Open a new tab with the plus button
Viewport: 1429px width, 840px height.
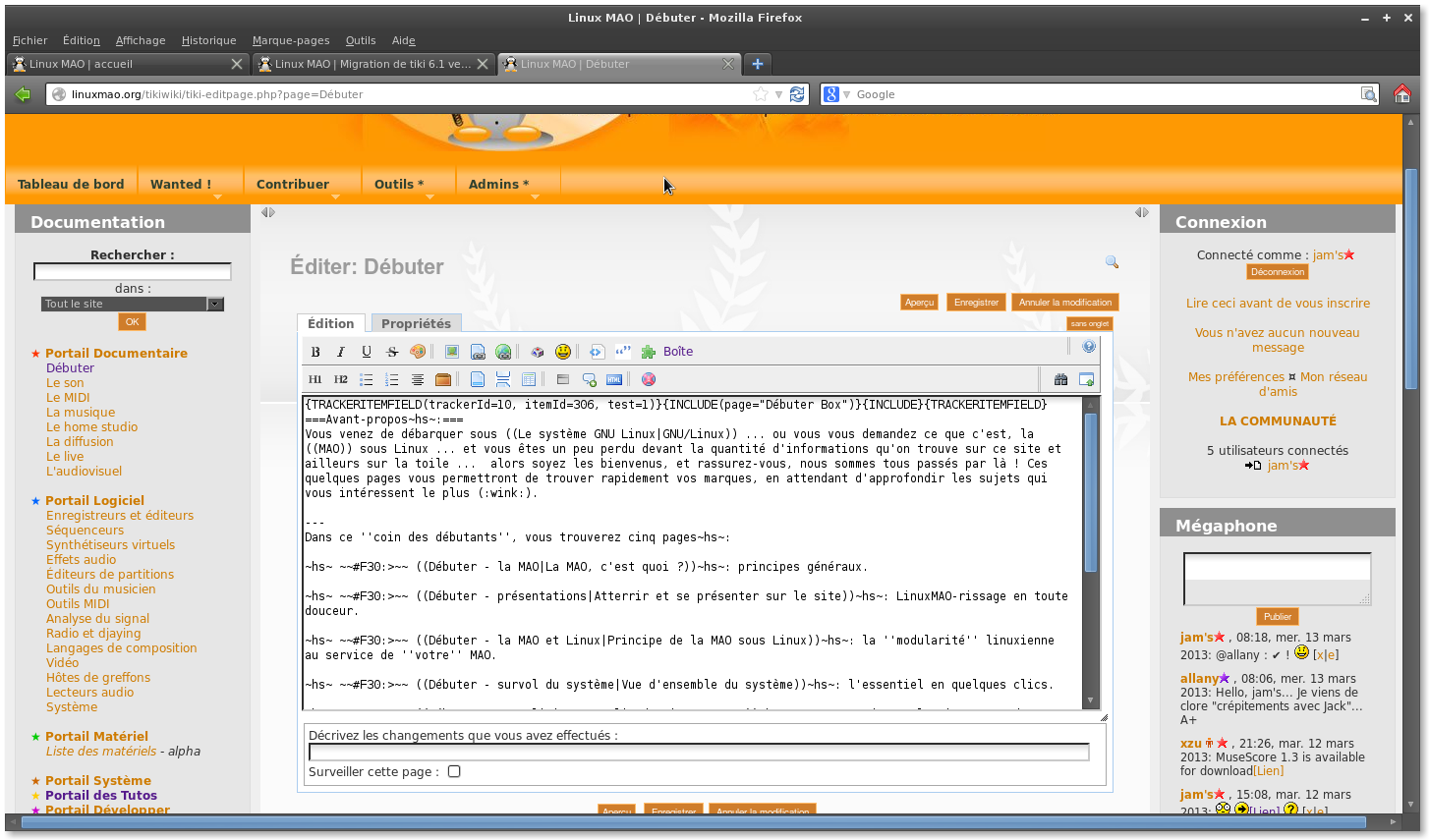pyautogui.click(x=758, y=64)
